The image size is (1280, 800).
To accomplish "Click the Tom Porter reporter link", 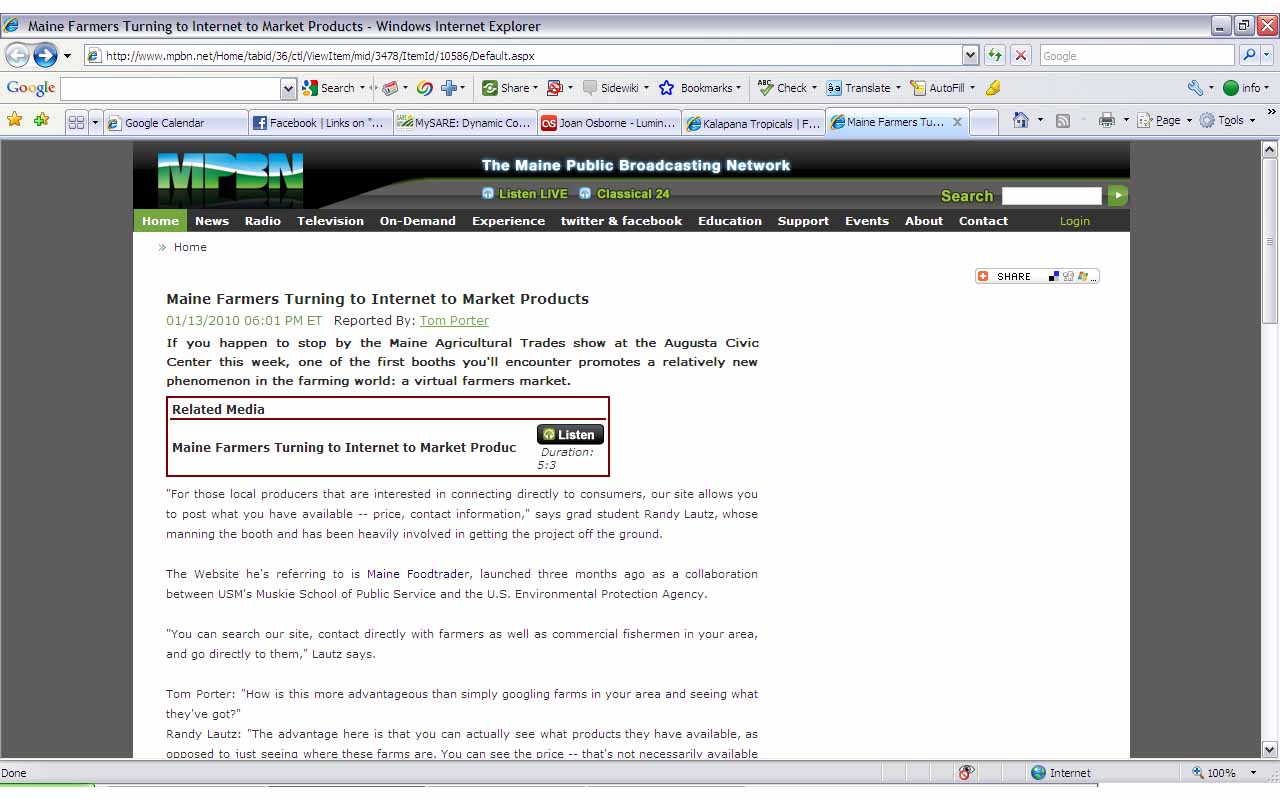I will click(x=454, y=321).
